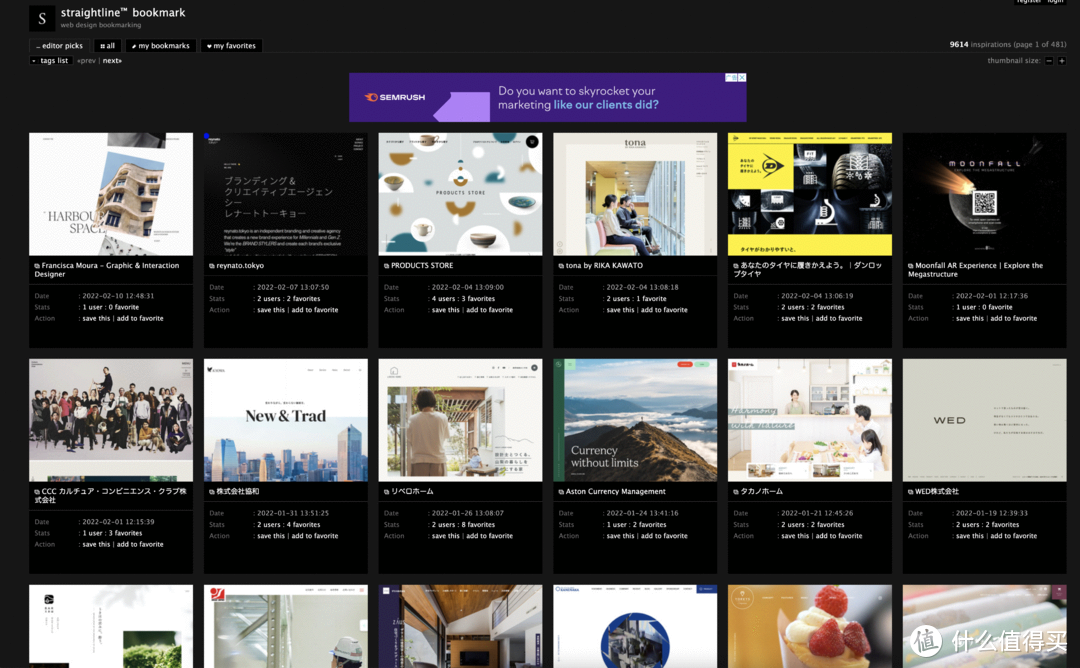
Task: Open the Currency without limits thumbnail
Action: [635, 420]
